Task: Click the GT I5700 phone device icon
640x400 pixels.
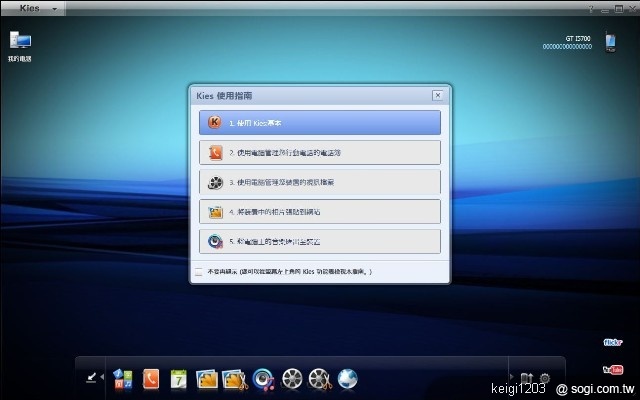Action: click(608, 43)
